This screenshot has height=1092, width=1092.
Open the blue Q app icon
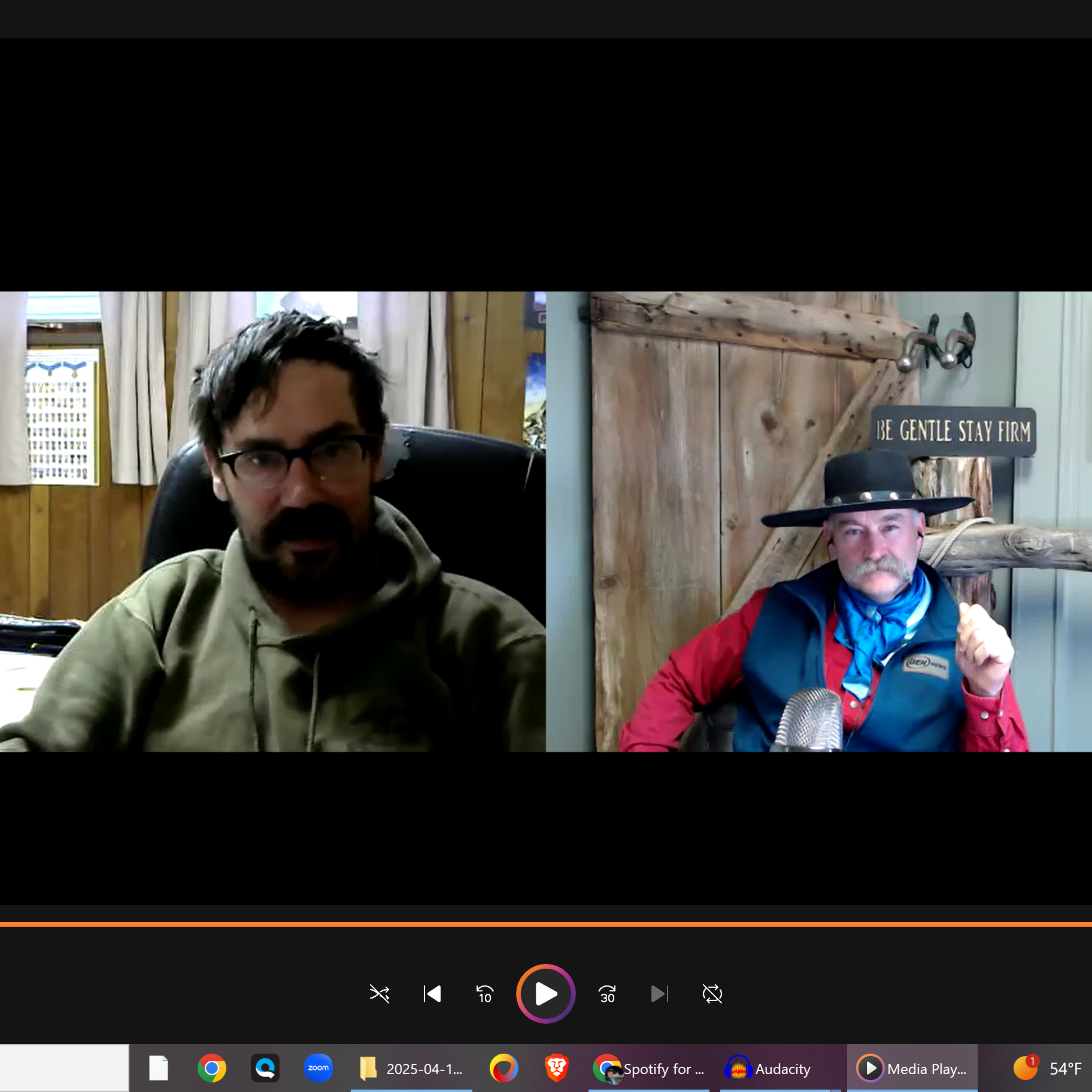point(265,1068)
